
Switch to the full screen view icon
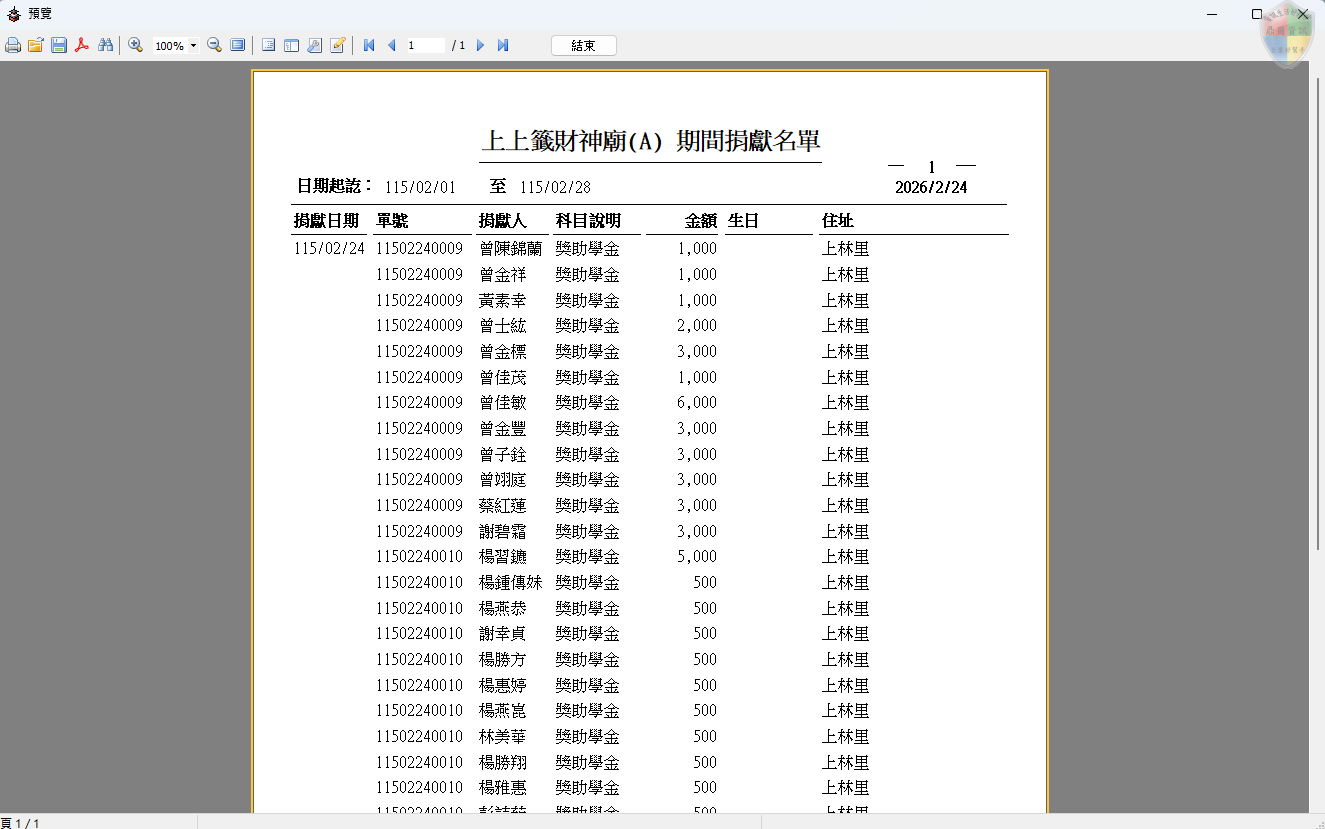(x=237, y=46)
